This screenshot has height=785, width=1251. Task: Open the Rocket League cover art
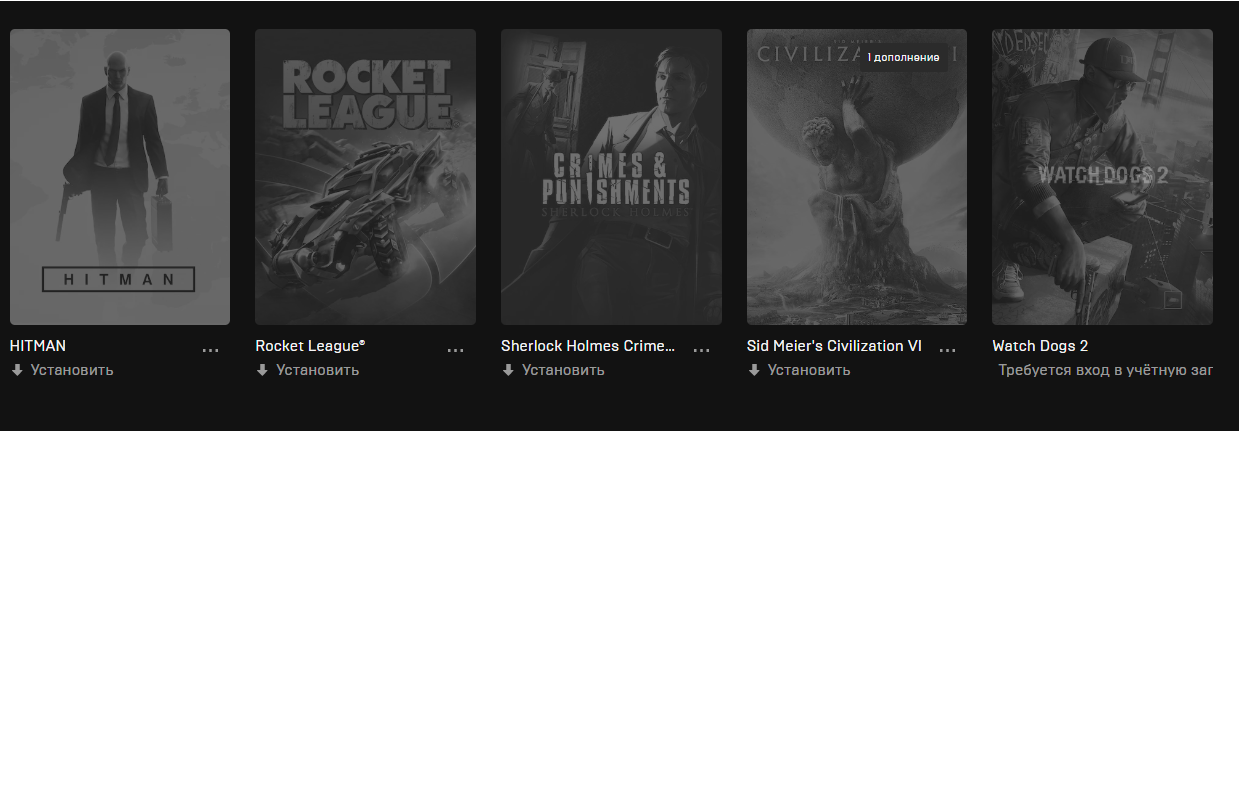pos(365,177)
